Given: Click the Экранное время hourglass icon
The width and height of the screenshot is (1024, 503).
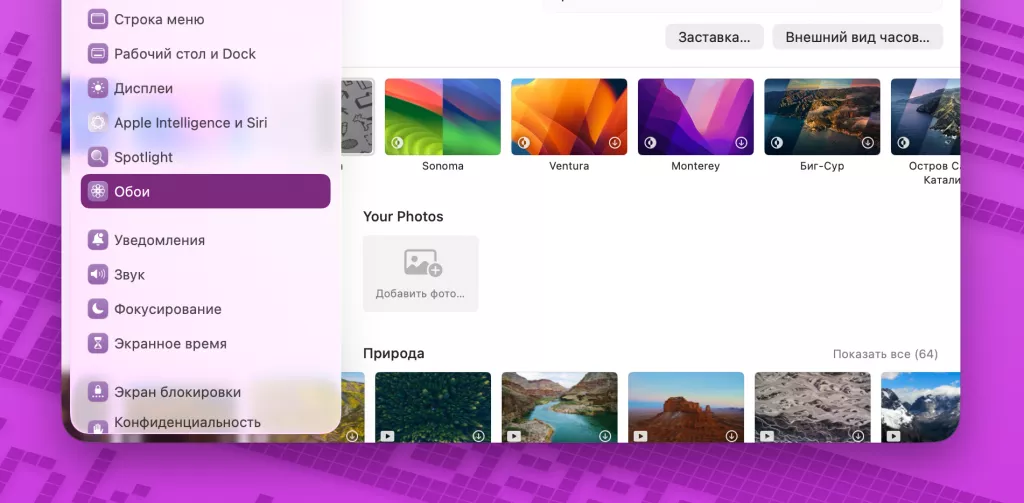Looking at the screenshot, I should pos(98,343).
